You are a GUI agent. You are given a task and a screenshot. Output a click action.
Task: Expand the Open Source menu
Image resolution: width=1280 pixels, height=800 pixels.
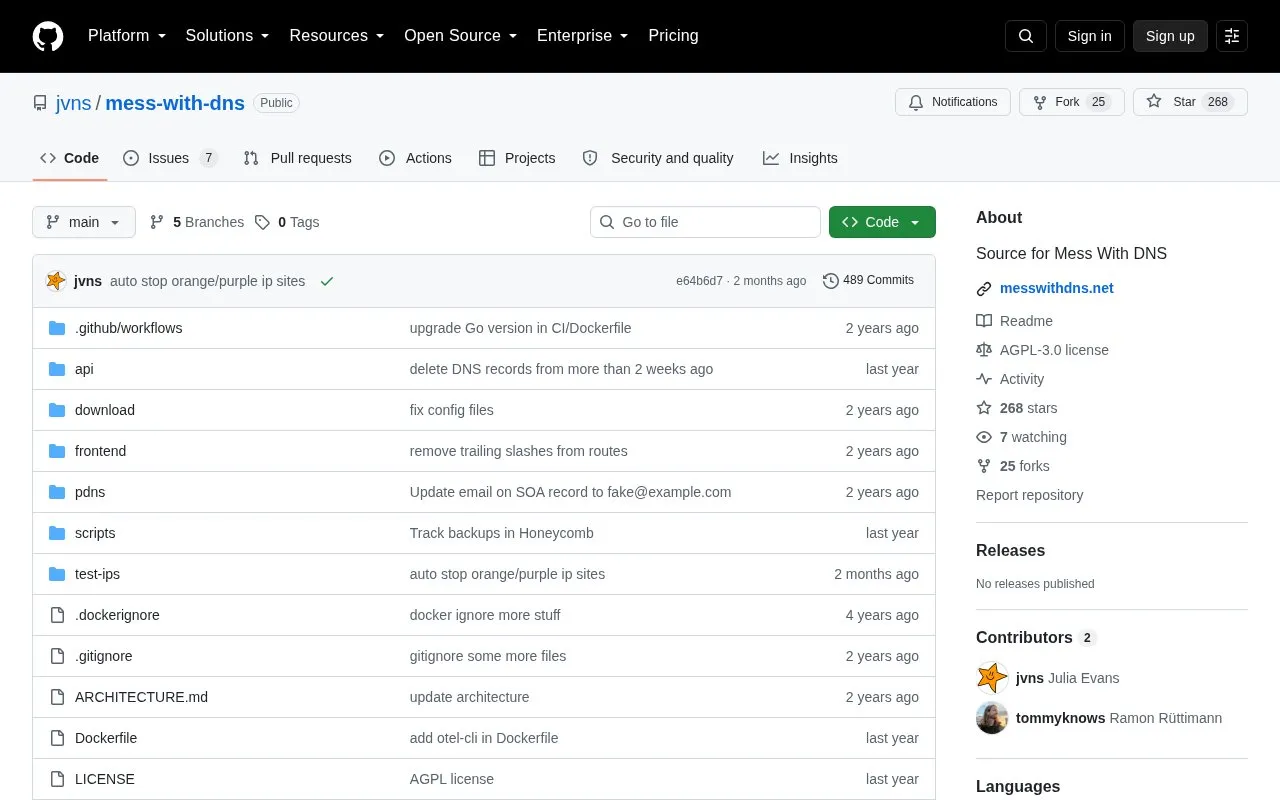[x=461, y=36]
